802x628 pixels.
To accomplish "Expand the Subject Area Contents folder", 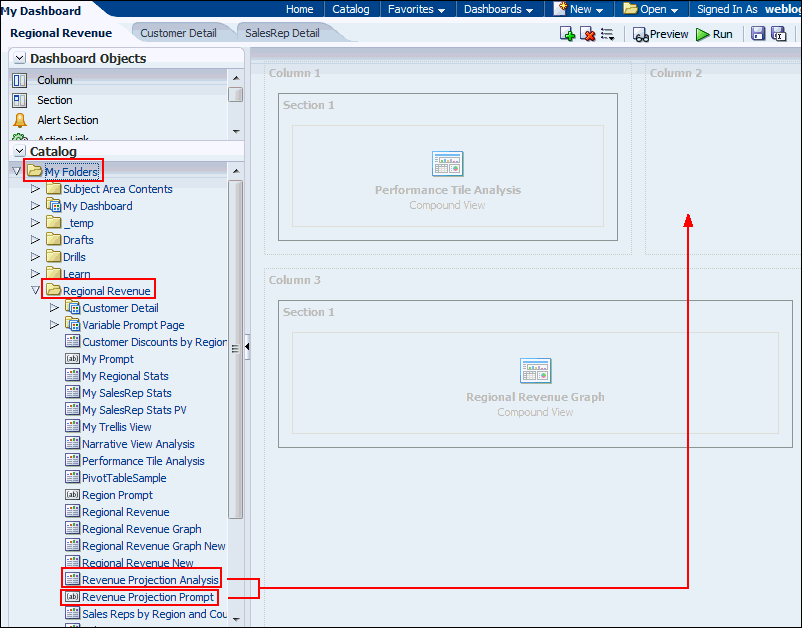I will pyautogui.click(x=35, y=189).
